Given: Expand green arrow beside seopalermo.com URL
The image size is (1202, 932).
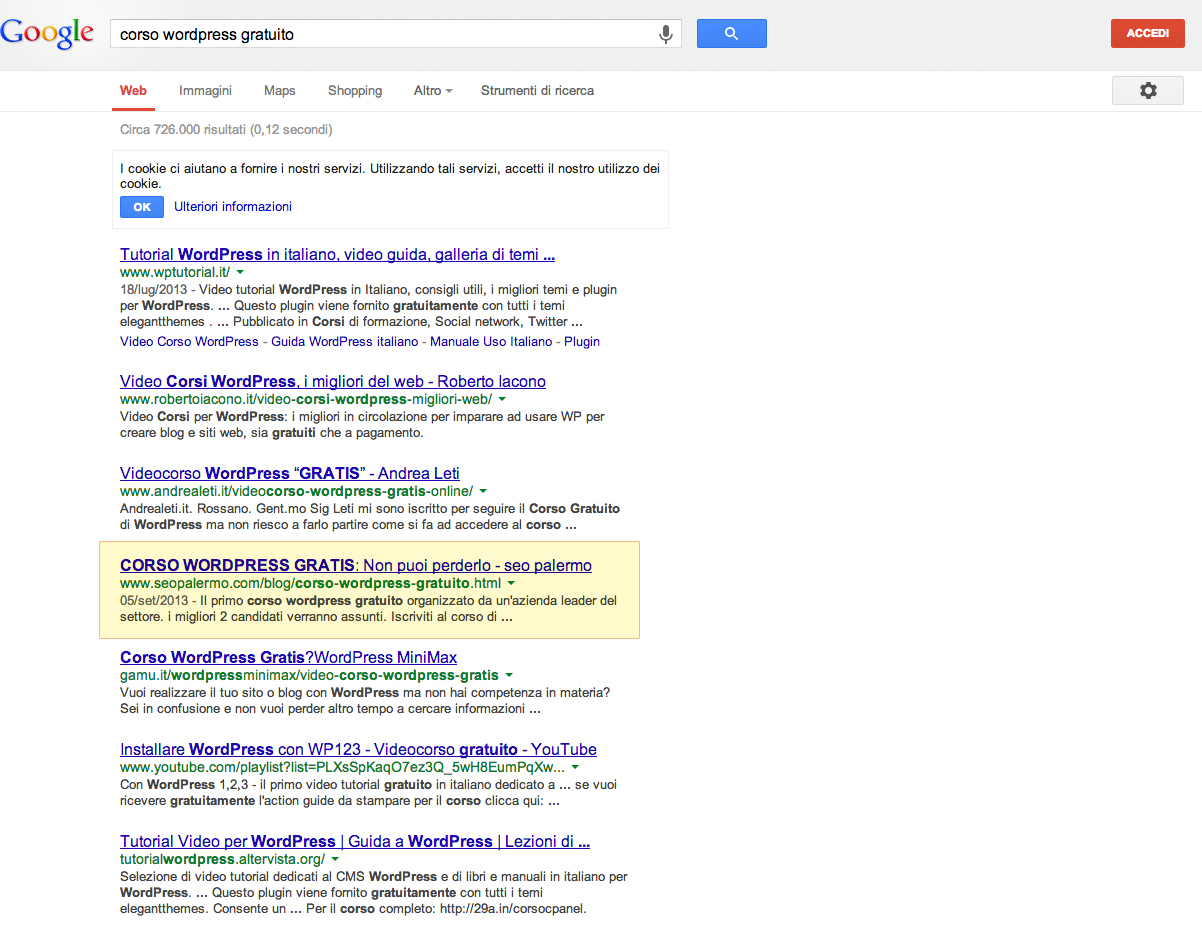Looking at the screenshot, I should coord(511,583).
